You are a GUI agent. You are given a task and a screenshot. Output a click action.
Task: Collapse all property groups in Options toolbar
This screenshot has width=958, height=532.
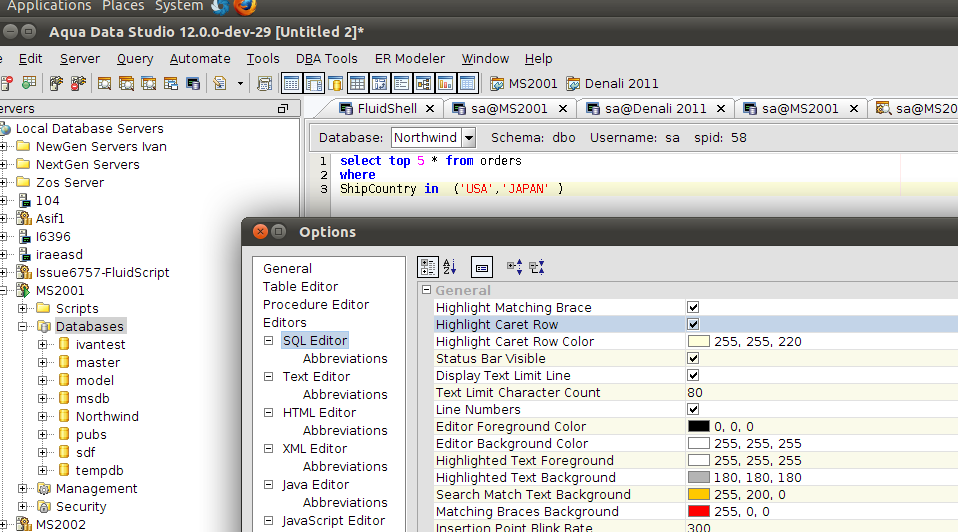click(x=536, y=267)
